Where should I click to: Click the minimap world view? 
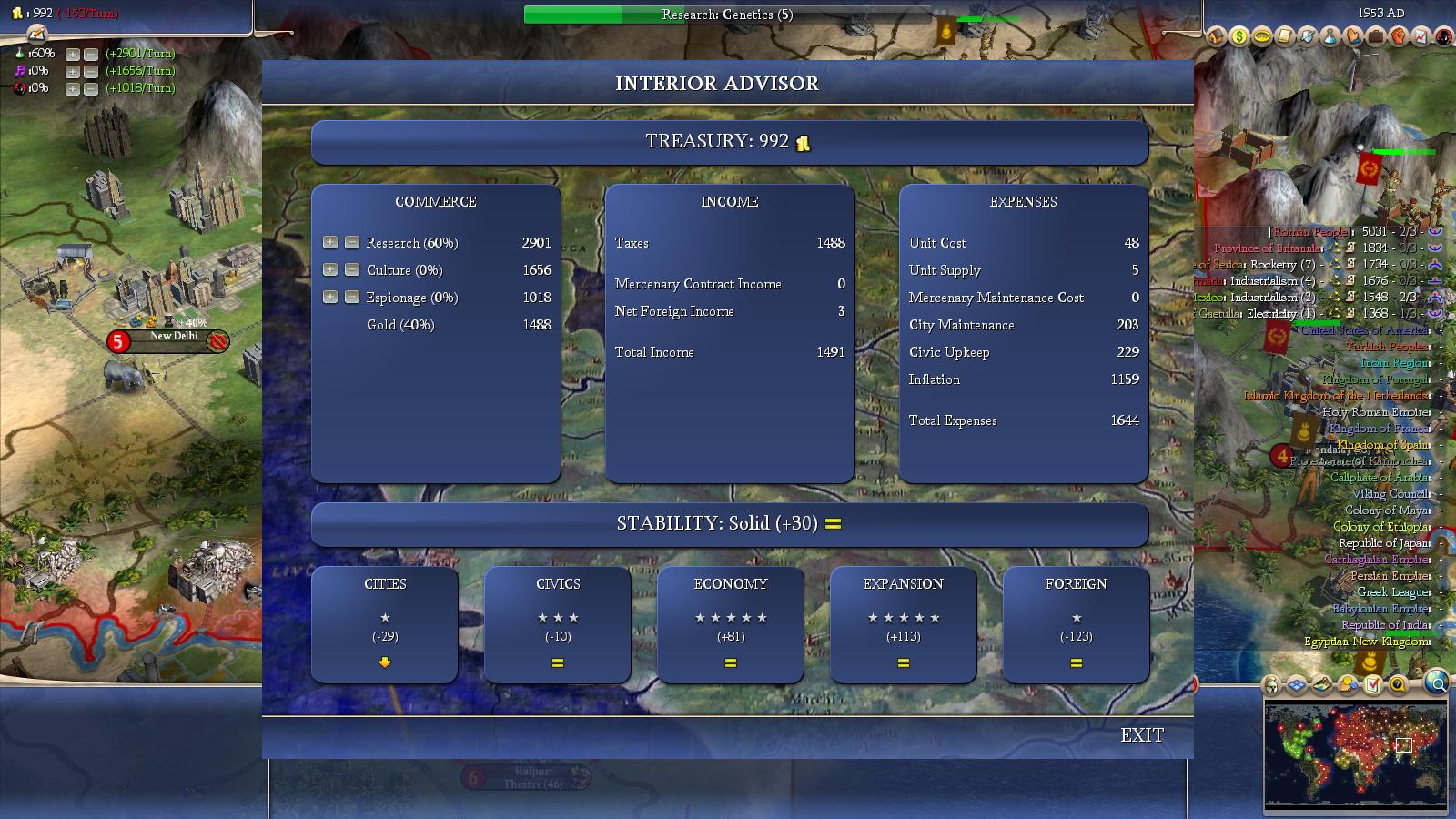[x=1356, y=756]
